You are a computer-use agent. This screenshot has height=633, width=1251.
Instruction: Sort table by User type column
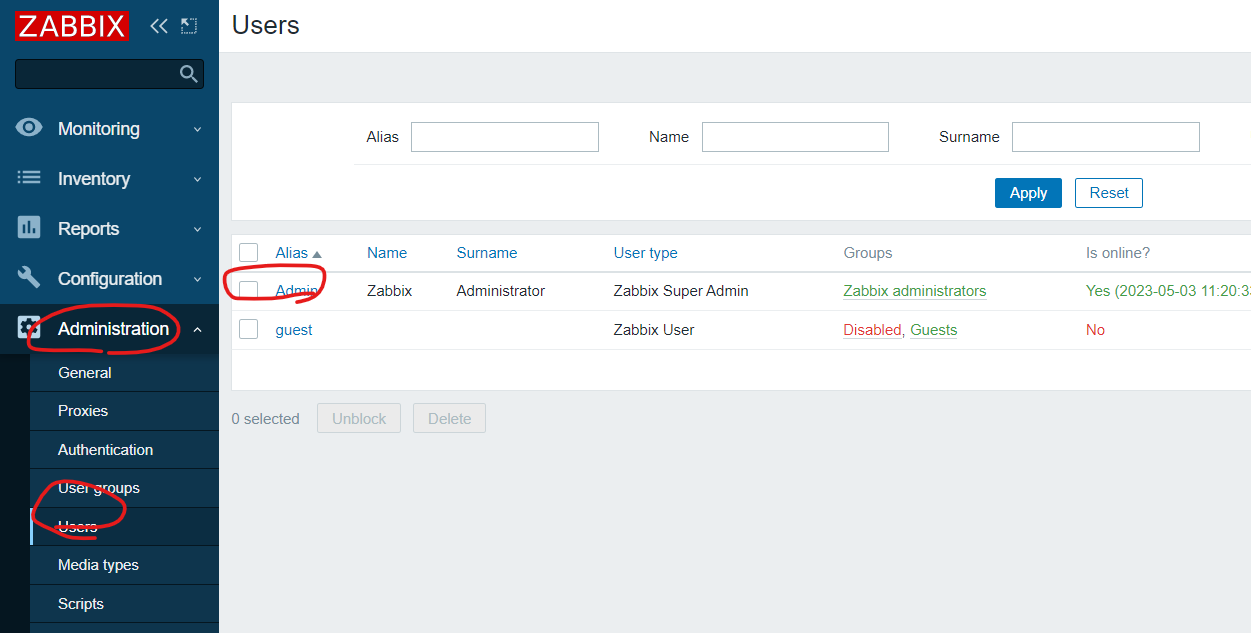click(646, 253)
